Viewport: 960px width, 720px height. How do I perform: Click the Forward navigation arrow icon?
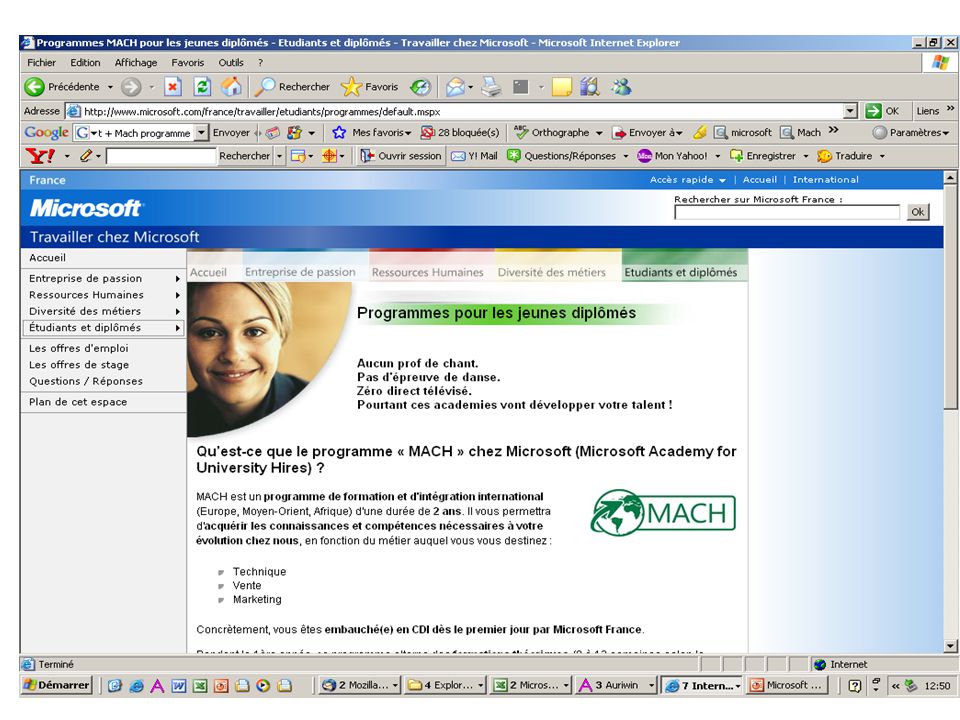130,87
